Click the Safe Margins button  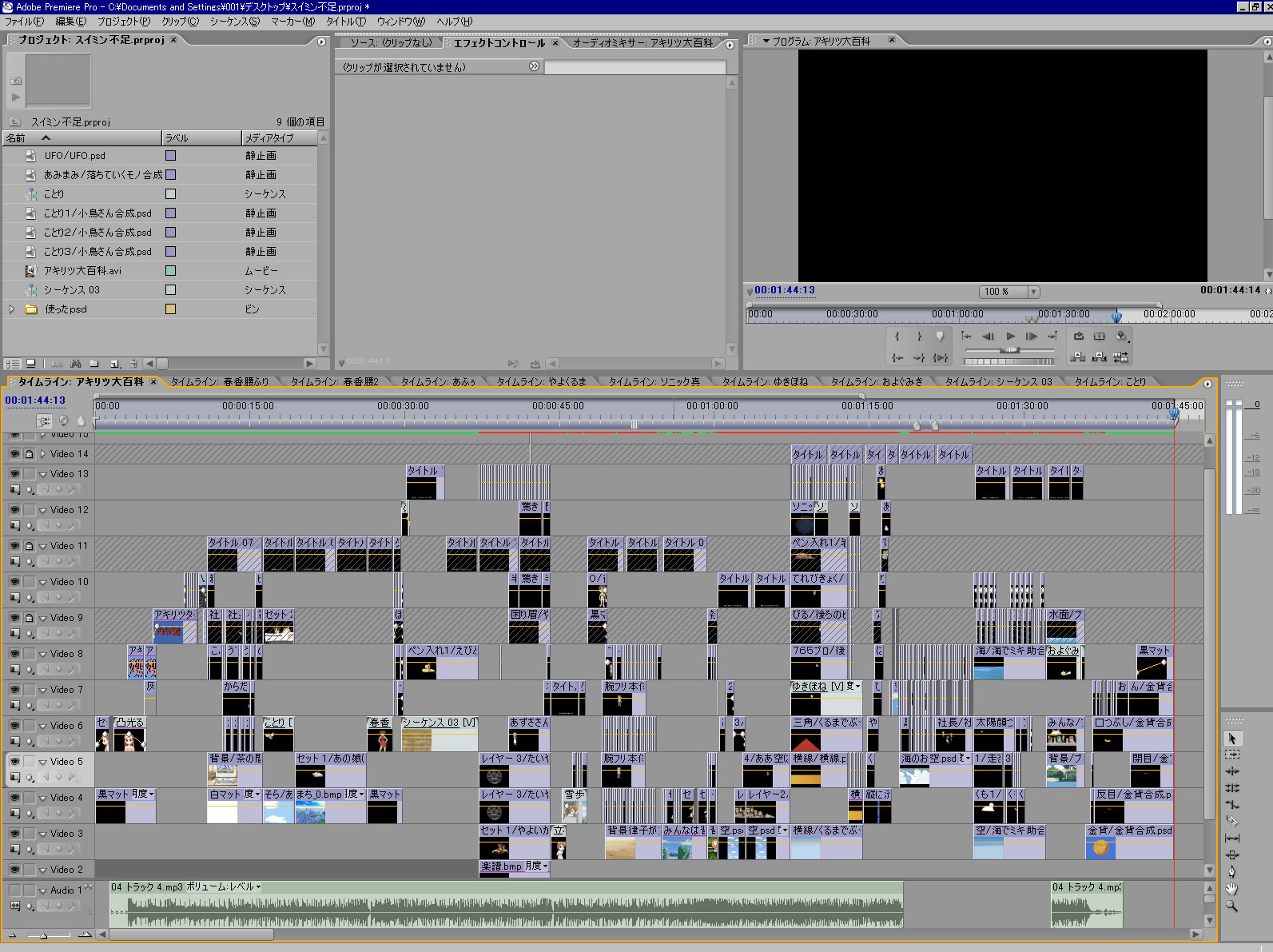[x=1100, y=337]
